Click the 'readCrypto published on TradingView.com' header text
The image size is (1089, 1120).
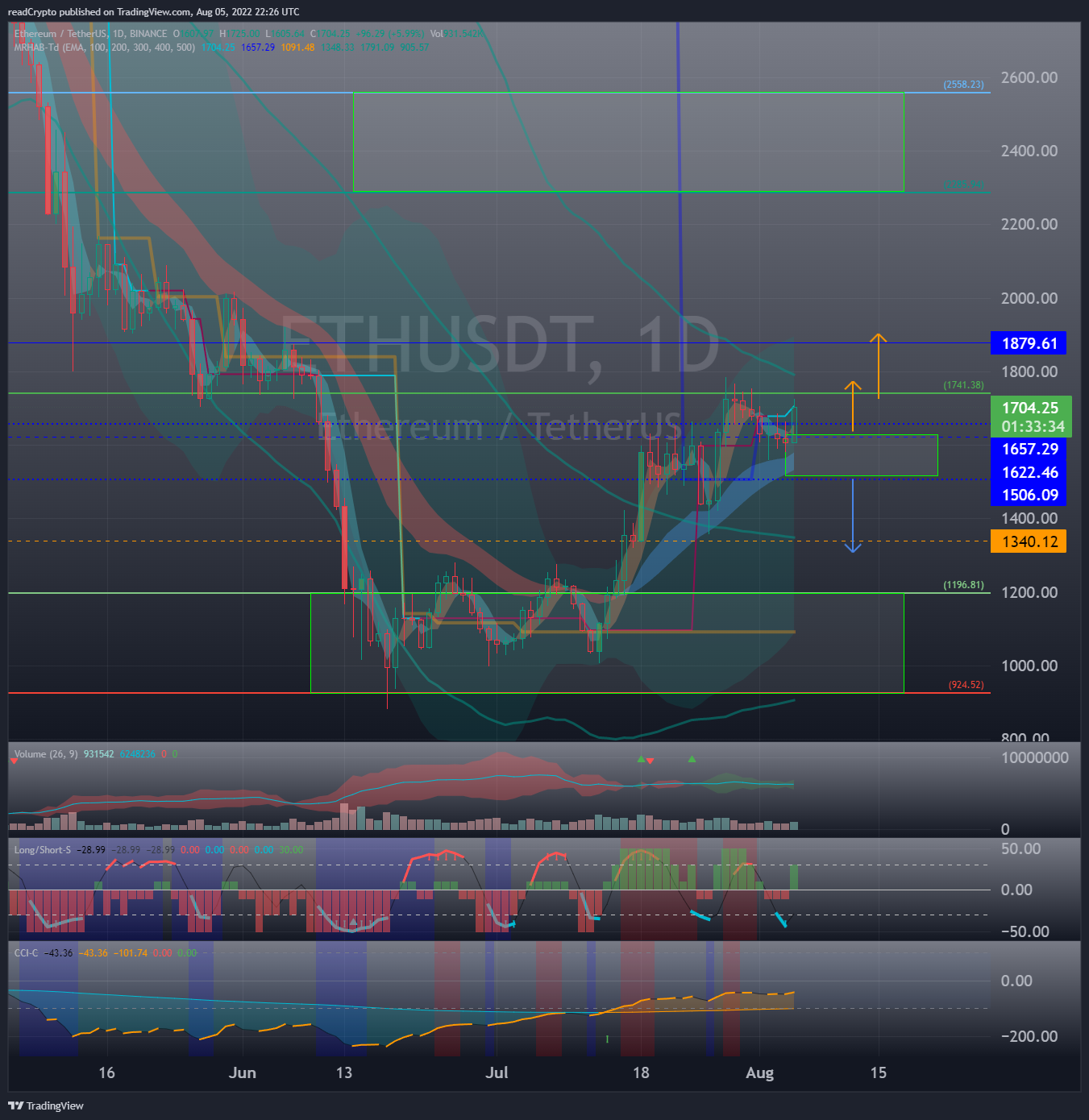101,12
